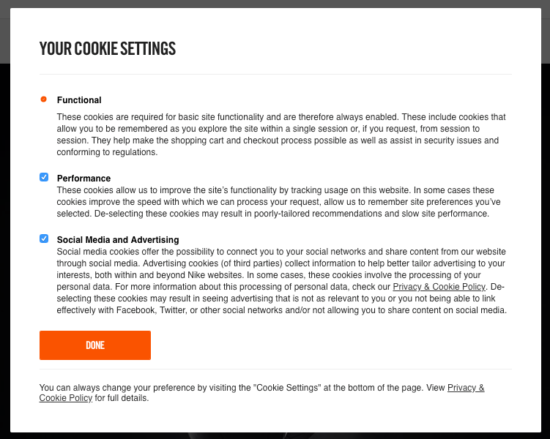Click the dimmed gray overlay above the dialog
The image size is (550, 439).
click(275, 4)
